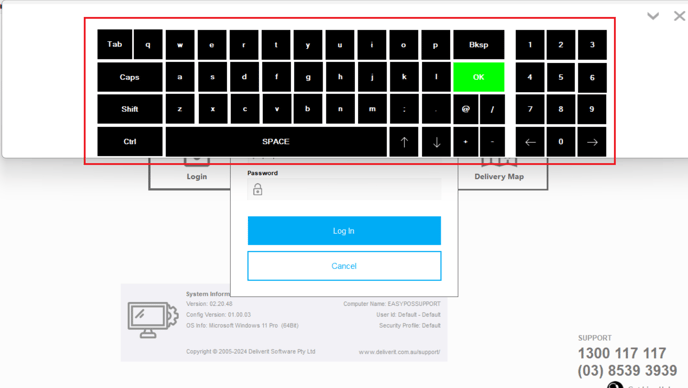Tap the Tab key on keyboard
The image size is (688, 388).
[x=115, y=44]
